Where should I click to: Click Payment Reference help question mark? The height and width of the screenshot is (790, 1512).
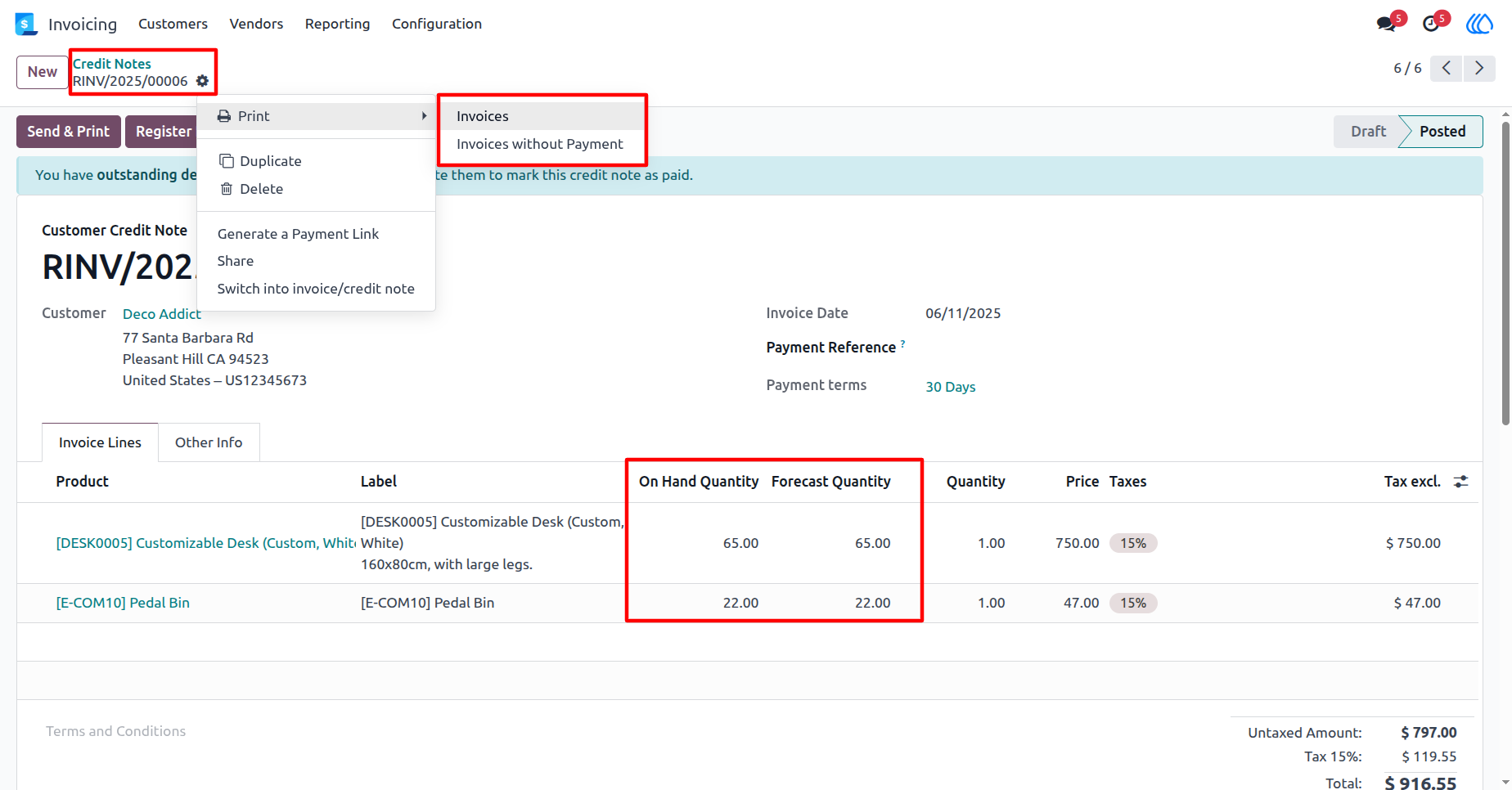[903, 343]
